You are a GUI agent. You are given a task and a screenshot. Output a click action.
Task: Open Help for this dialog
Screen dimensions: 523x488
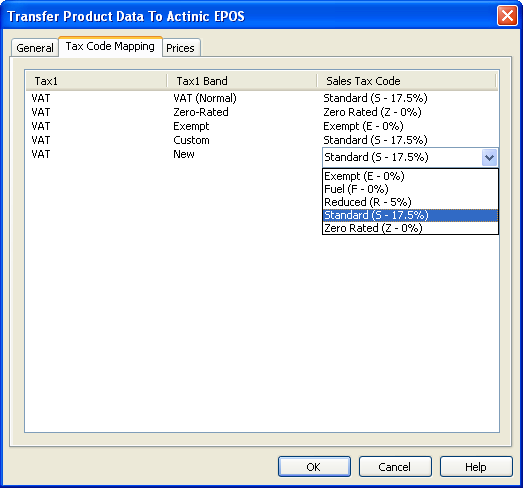tap(476, 467)
